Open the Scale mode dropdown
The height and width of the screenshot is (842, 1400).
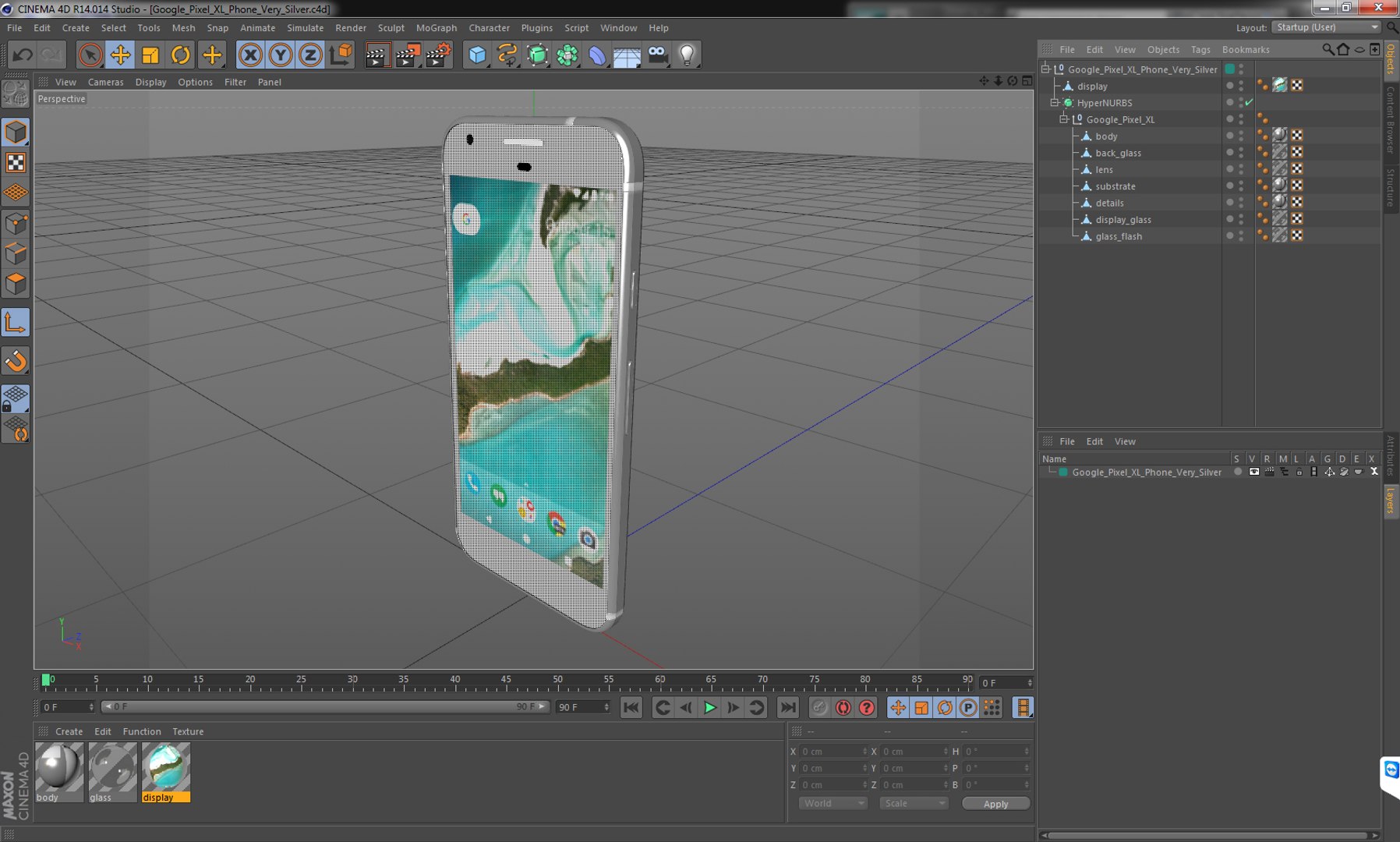point(914,803)
